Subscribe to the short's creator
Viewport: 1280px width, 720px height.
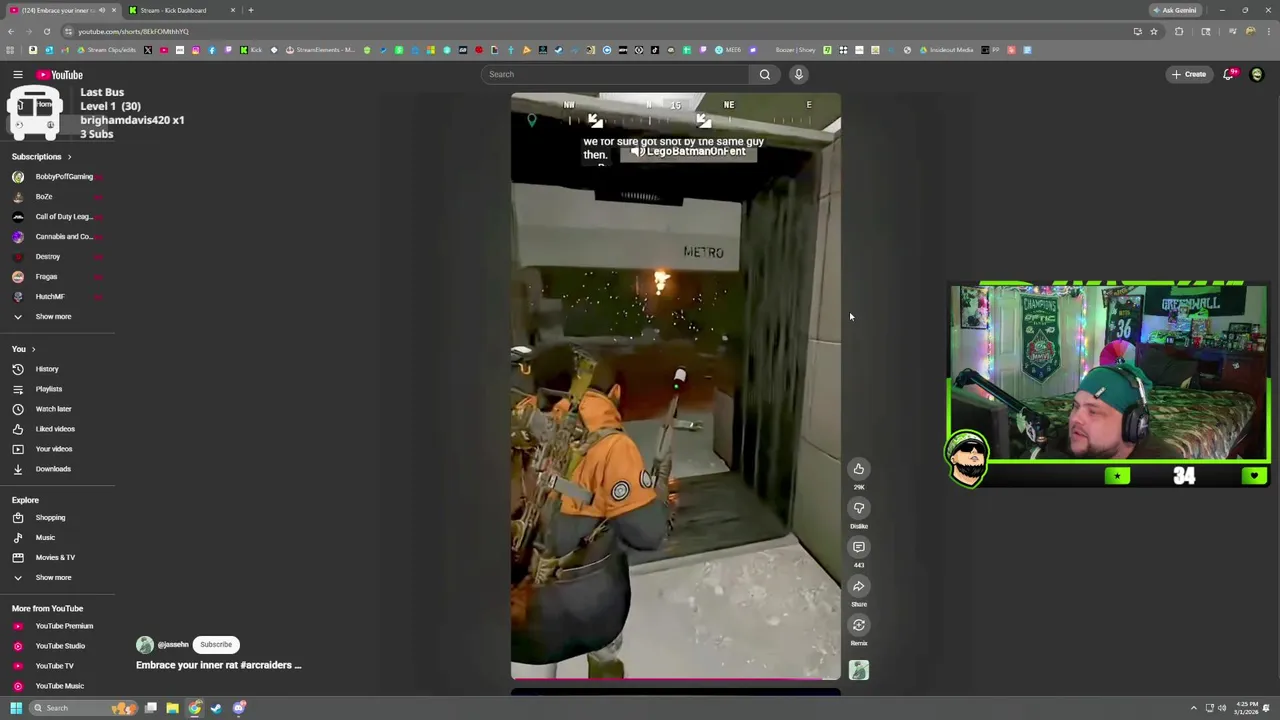pyautogui.click(x=216, y=645)
